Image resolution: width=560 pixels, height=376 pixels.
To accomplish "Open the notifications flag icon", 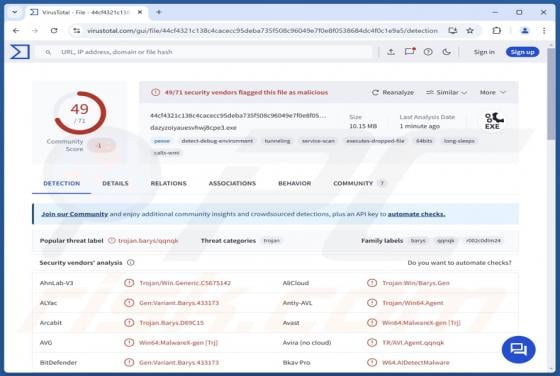I will tap(409, 52).
